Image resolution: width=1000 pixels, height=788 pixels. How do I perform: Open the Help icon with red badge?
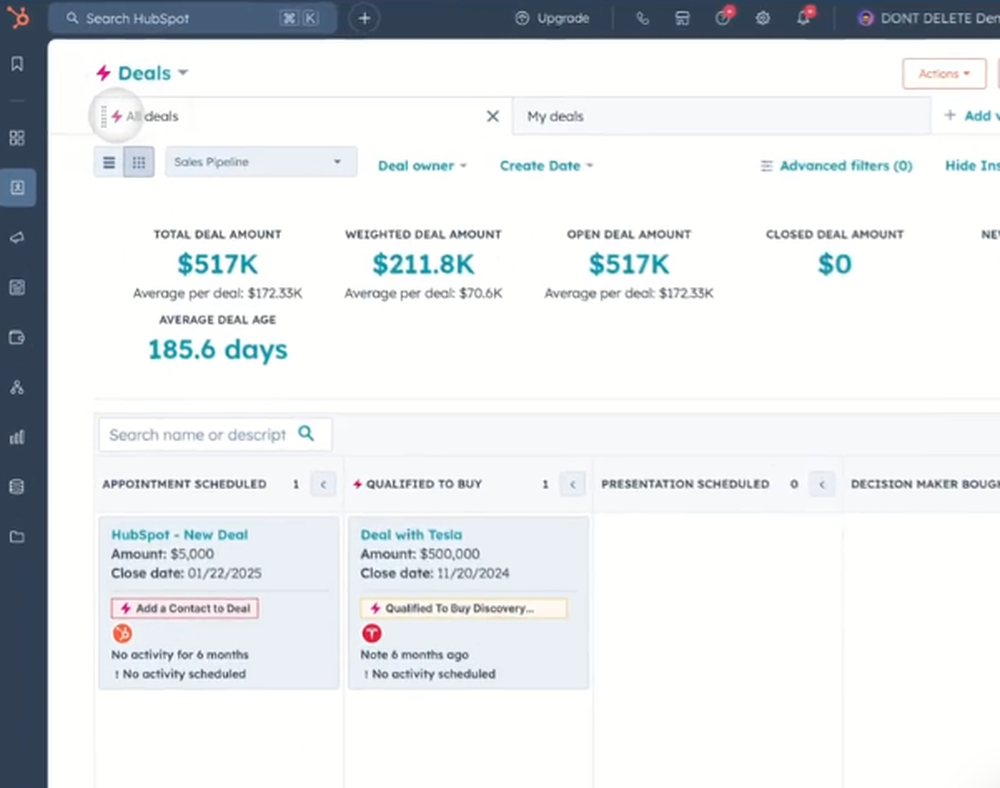tap(723, 17)
